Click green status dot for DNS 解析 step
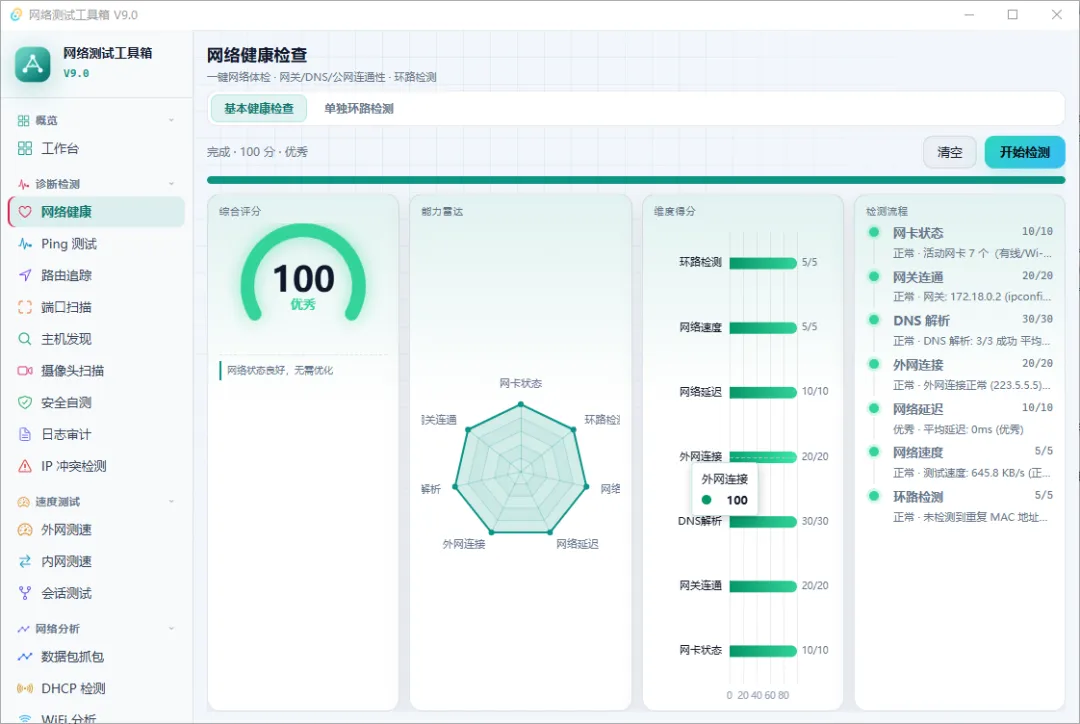The width and height of the screenshot is (1080, 724). pyautogui.click(x=873, y=320)
